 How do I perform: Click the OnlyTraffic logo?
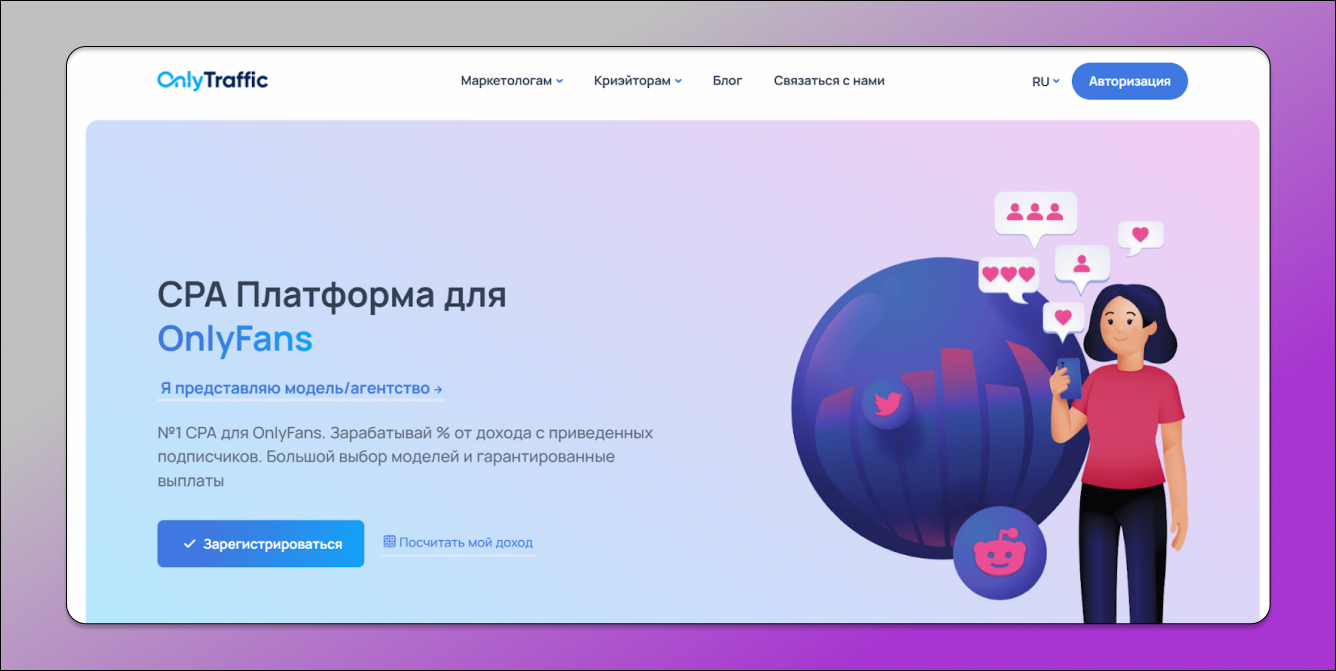click(x=212, y=80)
